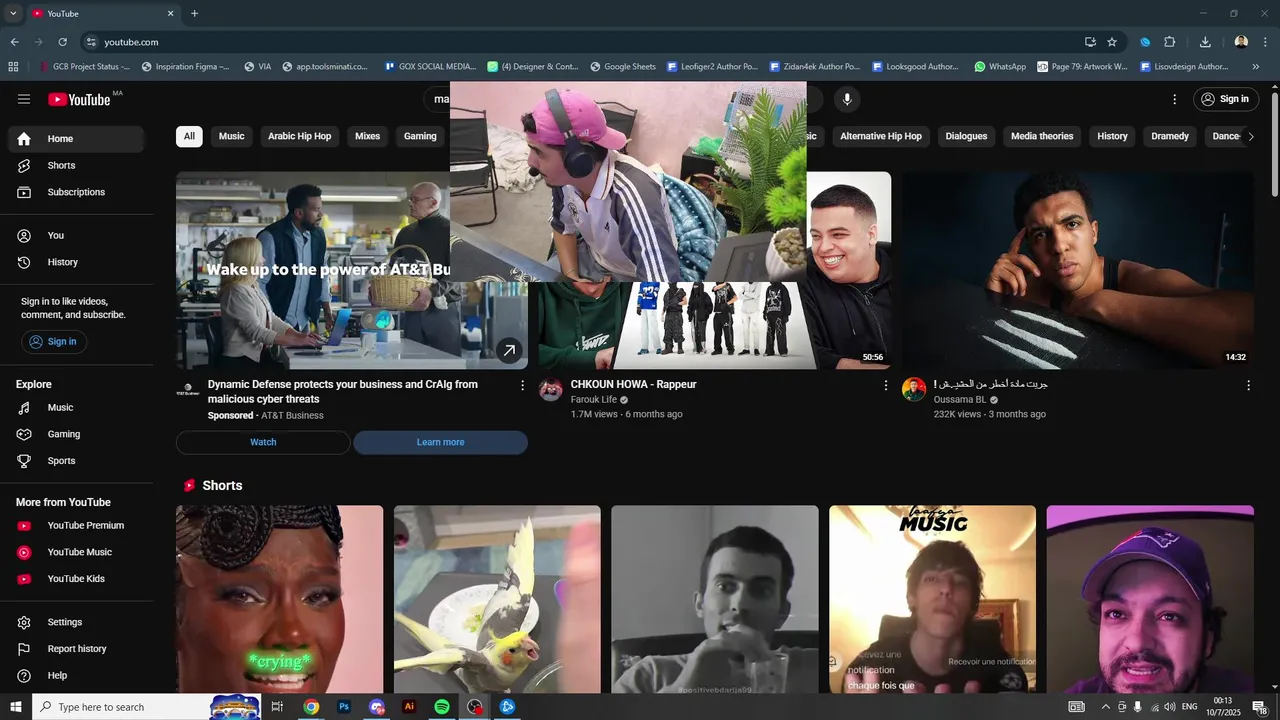This screenshot has width=1280, height=720.
Task: Open YouTube Kids link
Action: pos(76,579)
